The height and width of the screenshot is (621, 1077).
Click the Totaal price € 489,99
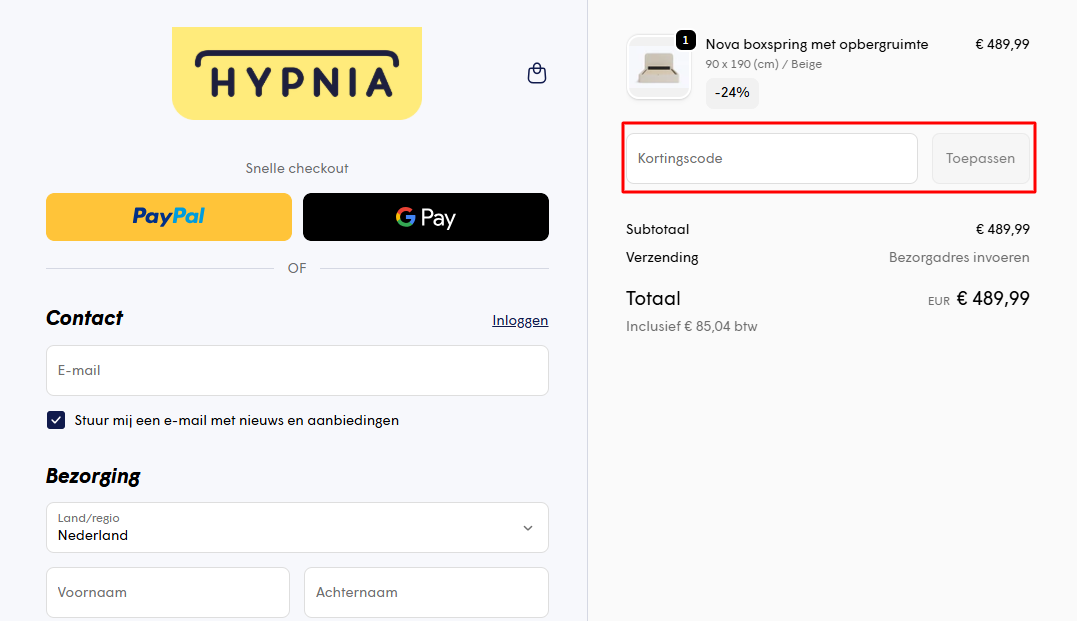click(992, 298)
